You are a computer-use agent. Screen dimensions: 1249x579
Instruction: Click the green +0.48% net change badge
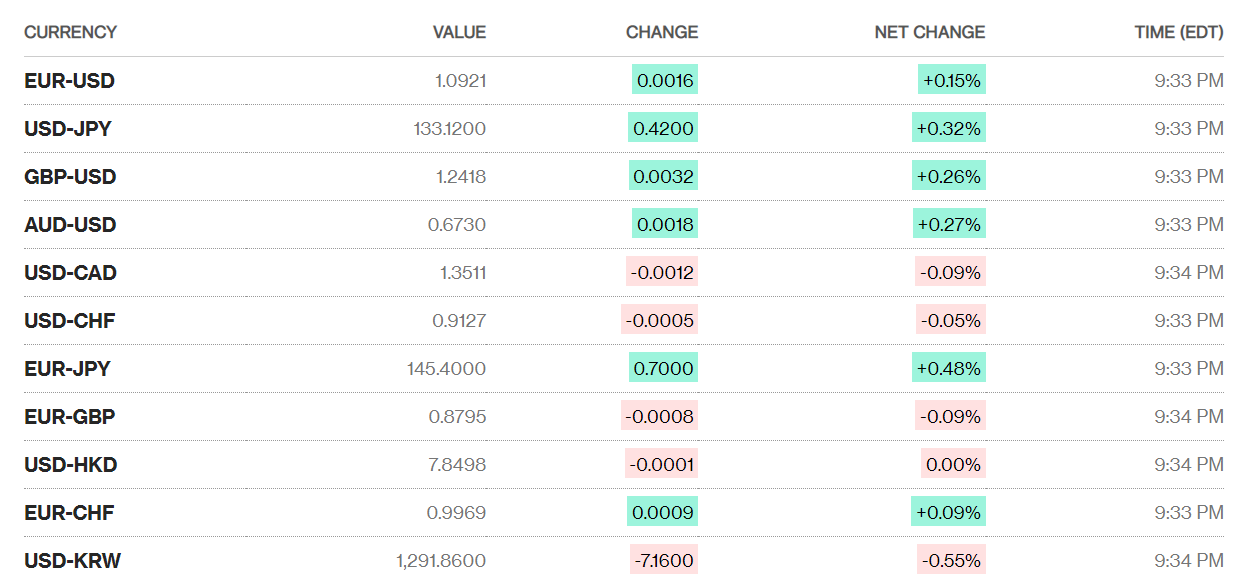pos(948,369)
